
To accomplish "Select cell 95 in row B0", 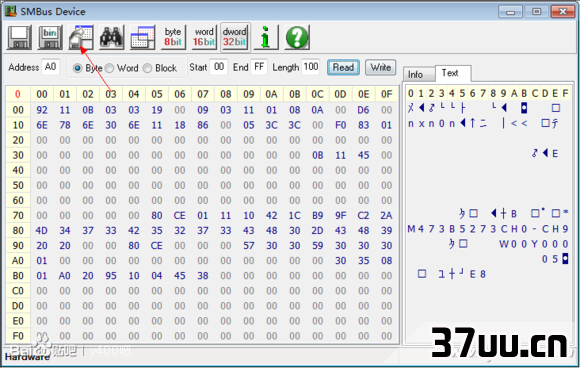I will pyautogui.click(x=111, y=276).
